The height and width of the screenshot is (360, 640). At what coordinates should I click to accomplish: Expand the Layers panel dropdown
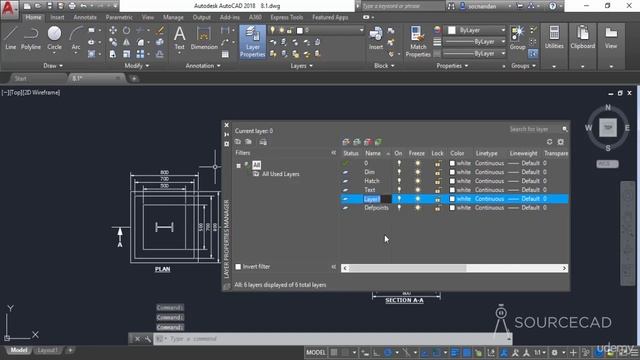(x=302, y=66)
